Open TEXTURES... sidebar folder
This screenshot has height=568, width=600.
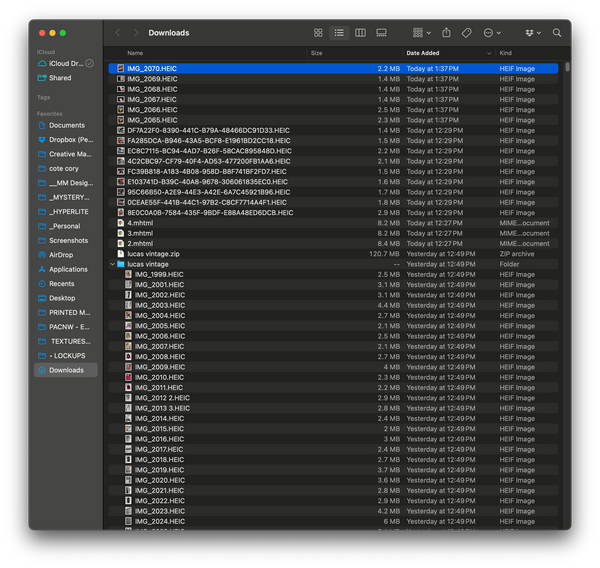65,341
